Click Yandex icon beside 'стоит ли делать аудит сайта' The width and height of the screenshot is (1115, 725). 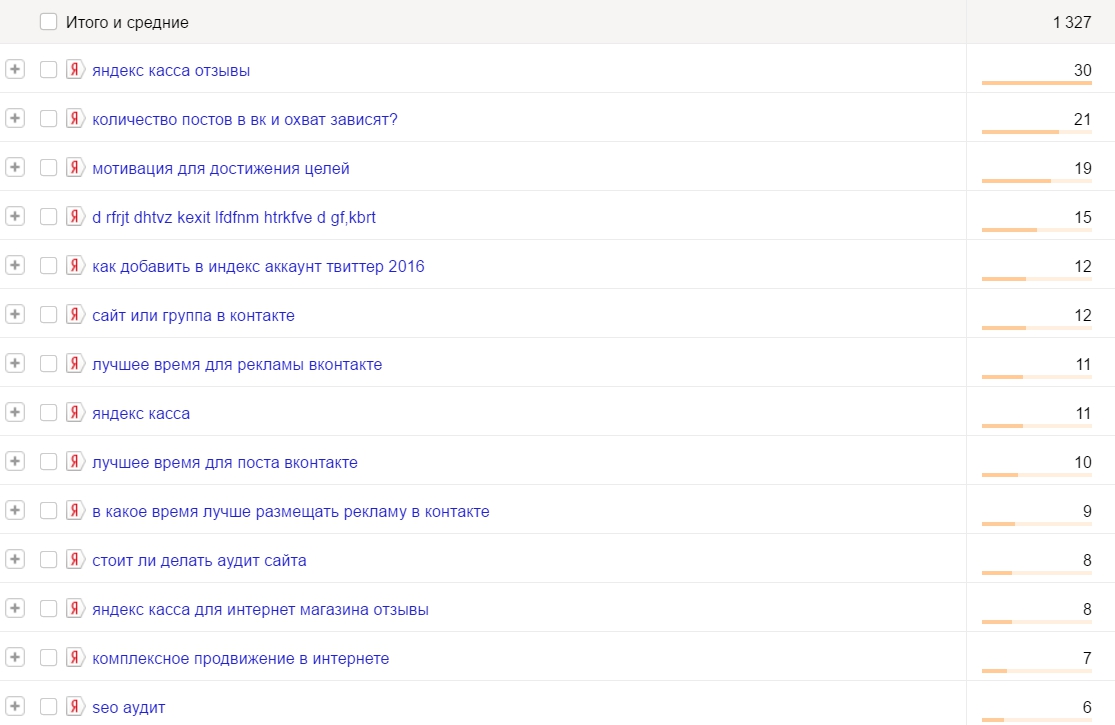tap(75, 560)
